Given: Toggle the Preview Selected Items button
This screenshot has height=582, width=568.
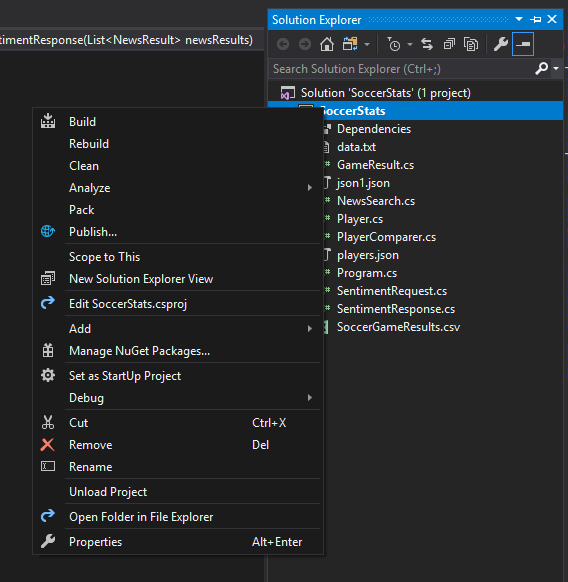Looking at the screenshot, I should (523, 44).
